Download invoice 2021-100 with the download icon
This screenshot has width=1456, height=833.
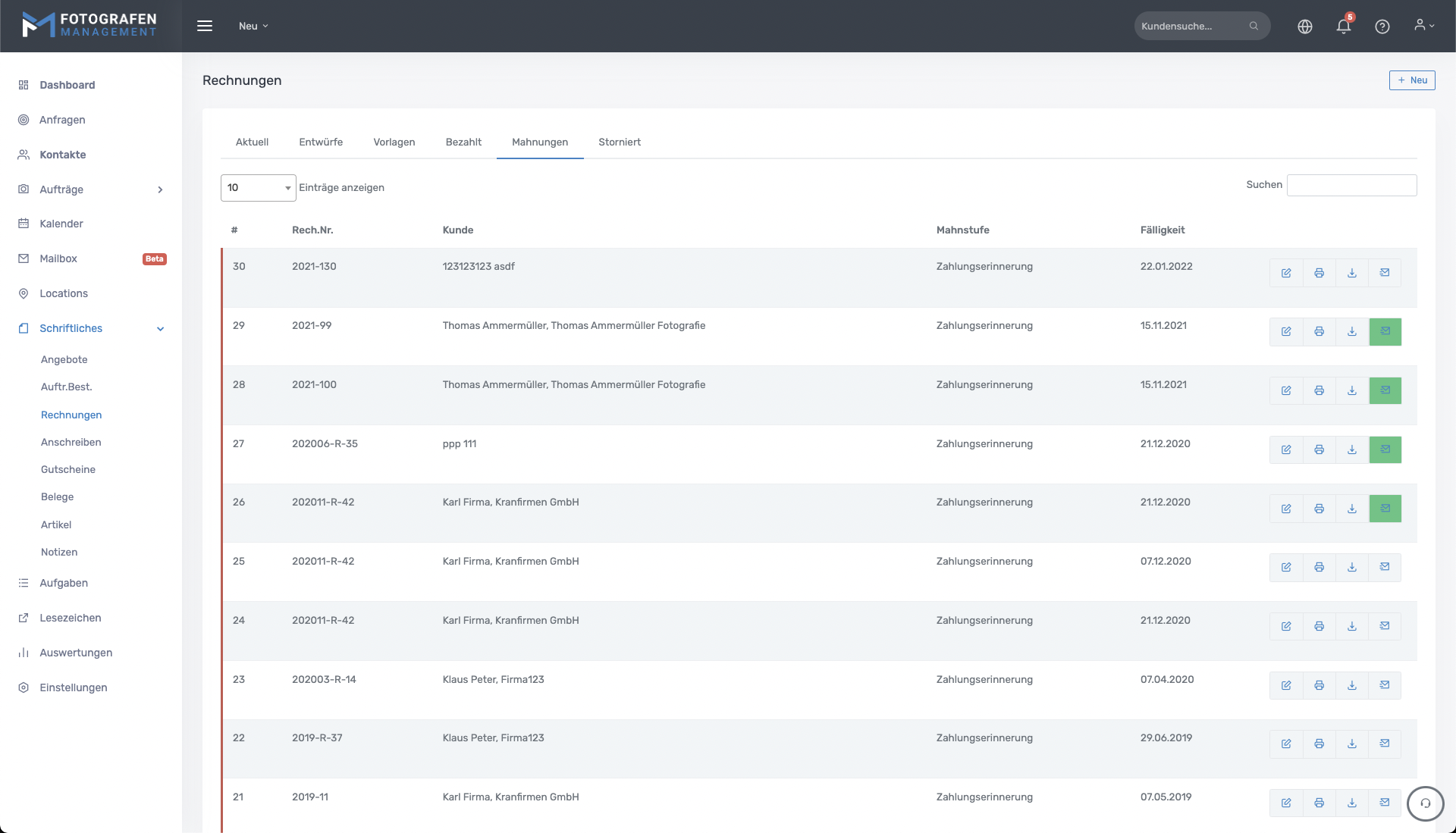[1351, 391]
